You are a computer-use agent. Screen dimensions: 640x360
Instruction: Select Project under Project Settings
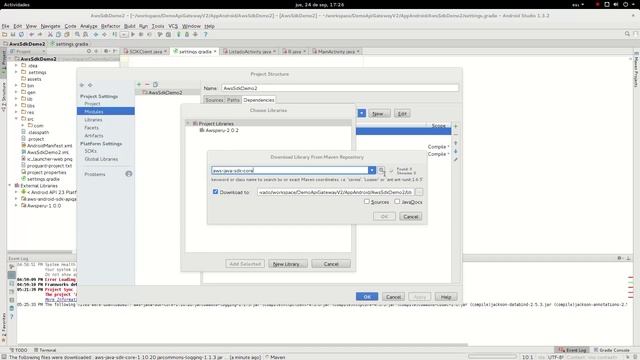point(92,104)
